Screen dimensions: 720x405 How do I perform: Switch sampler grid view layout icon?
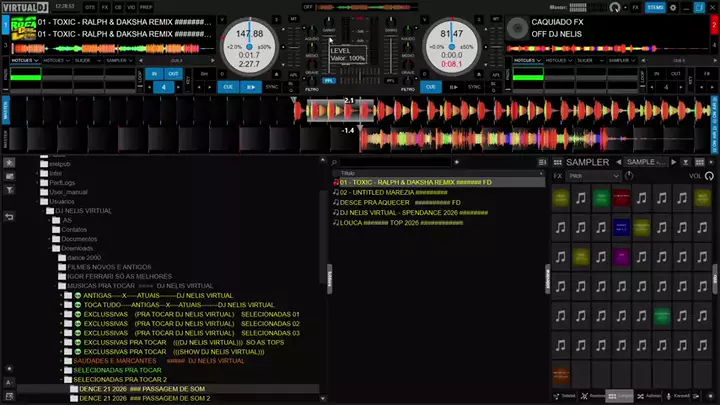(x=699, y=162)
